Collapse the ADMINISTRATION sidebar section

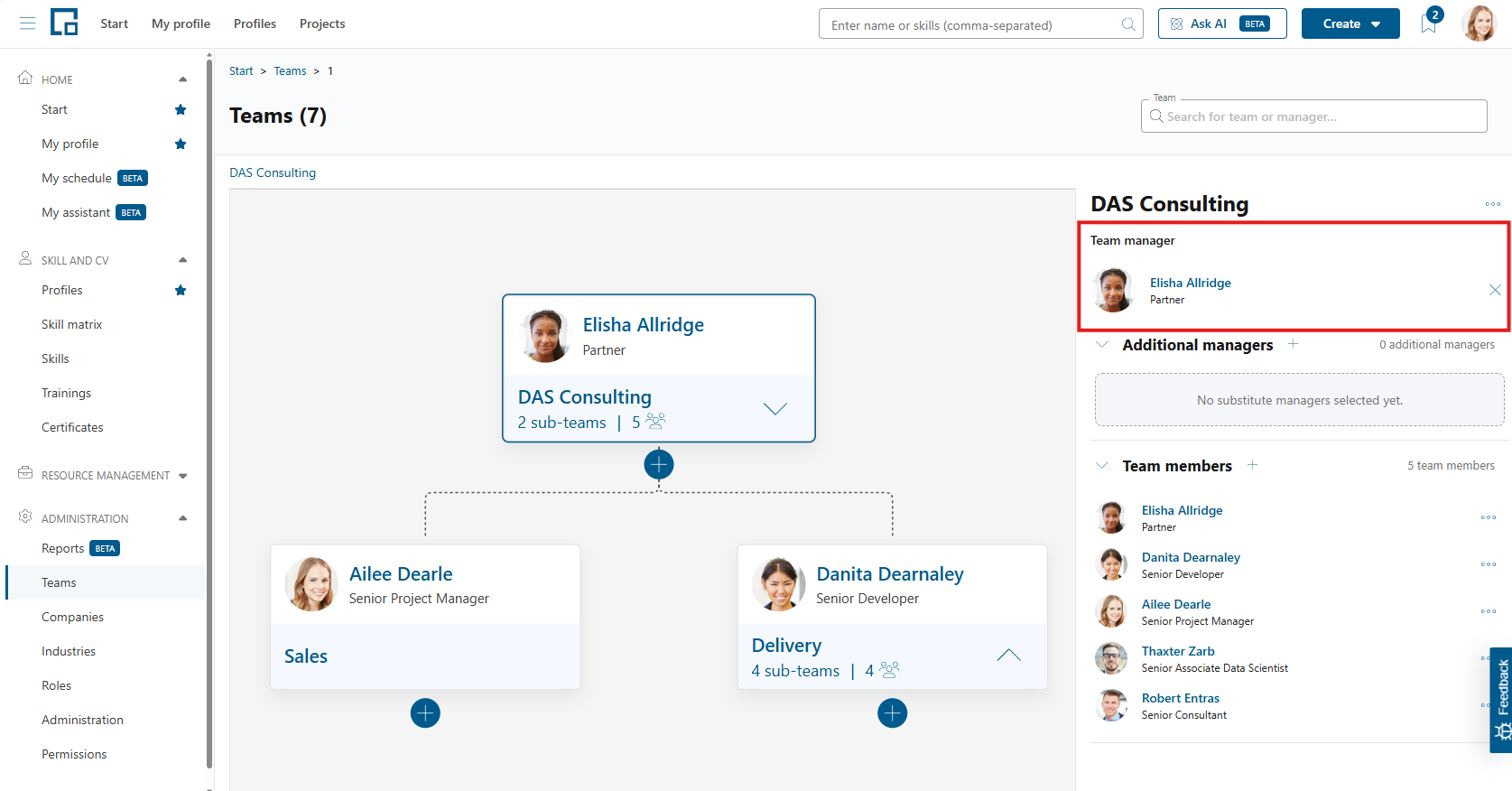pos(182,518)
